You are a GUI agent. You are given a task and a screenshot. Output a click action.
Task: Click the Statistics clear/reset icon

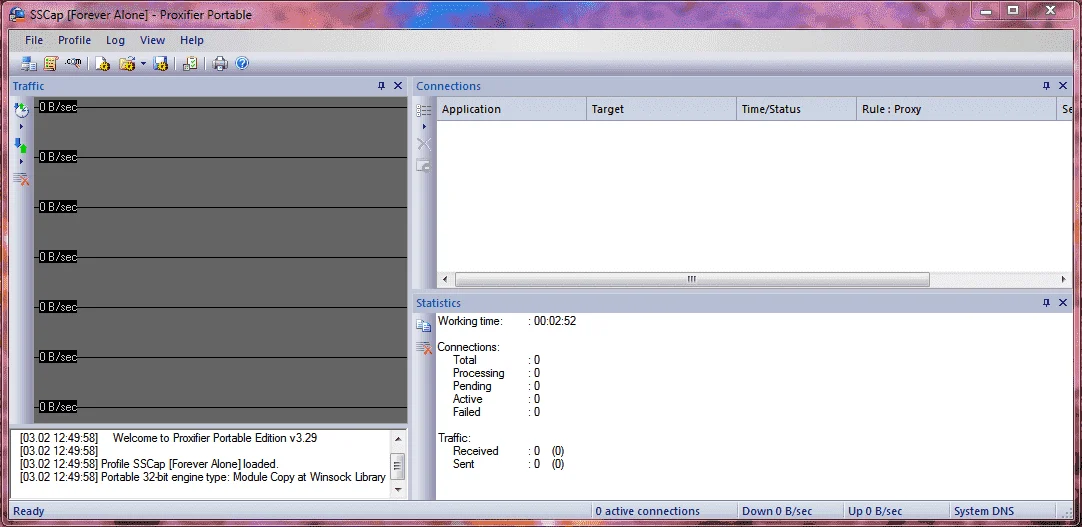(x=424, y=348)
